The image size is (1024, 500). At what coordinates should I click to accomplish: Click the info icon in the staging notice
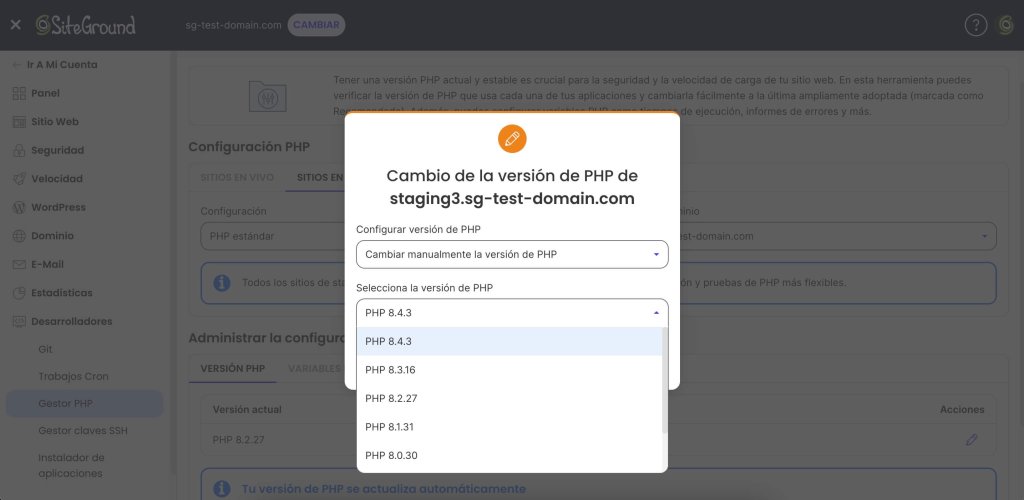(222, 283)
